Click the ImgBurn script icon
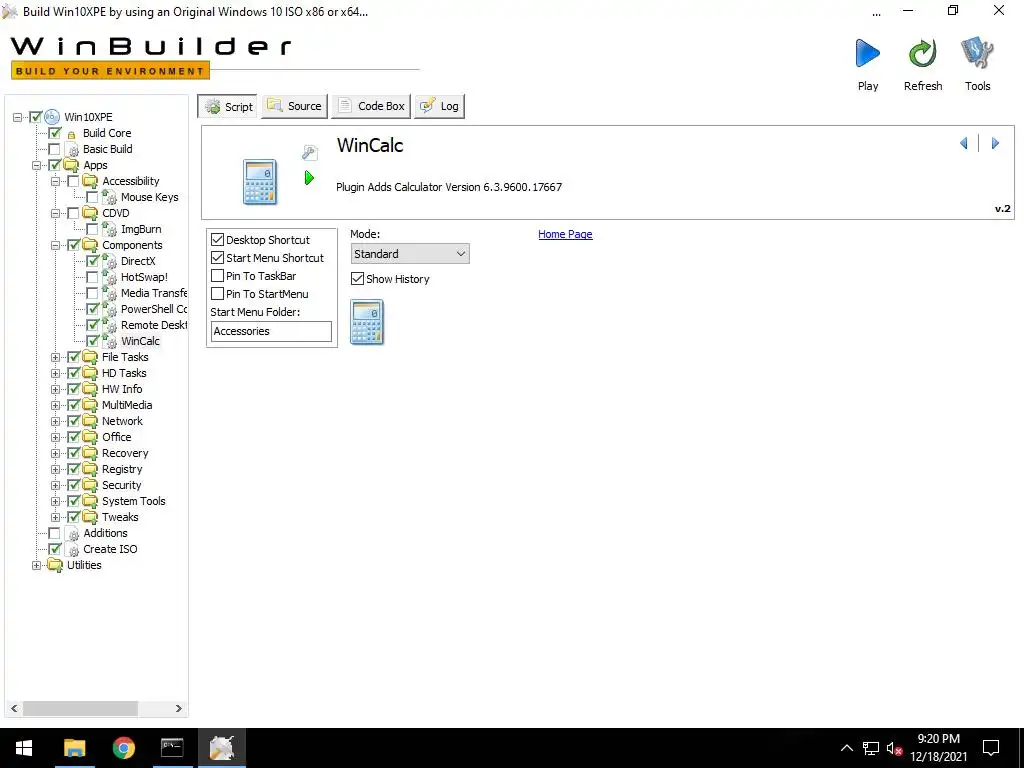The width and height of the screenshot is (1024, 768). point(110,229)
